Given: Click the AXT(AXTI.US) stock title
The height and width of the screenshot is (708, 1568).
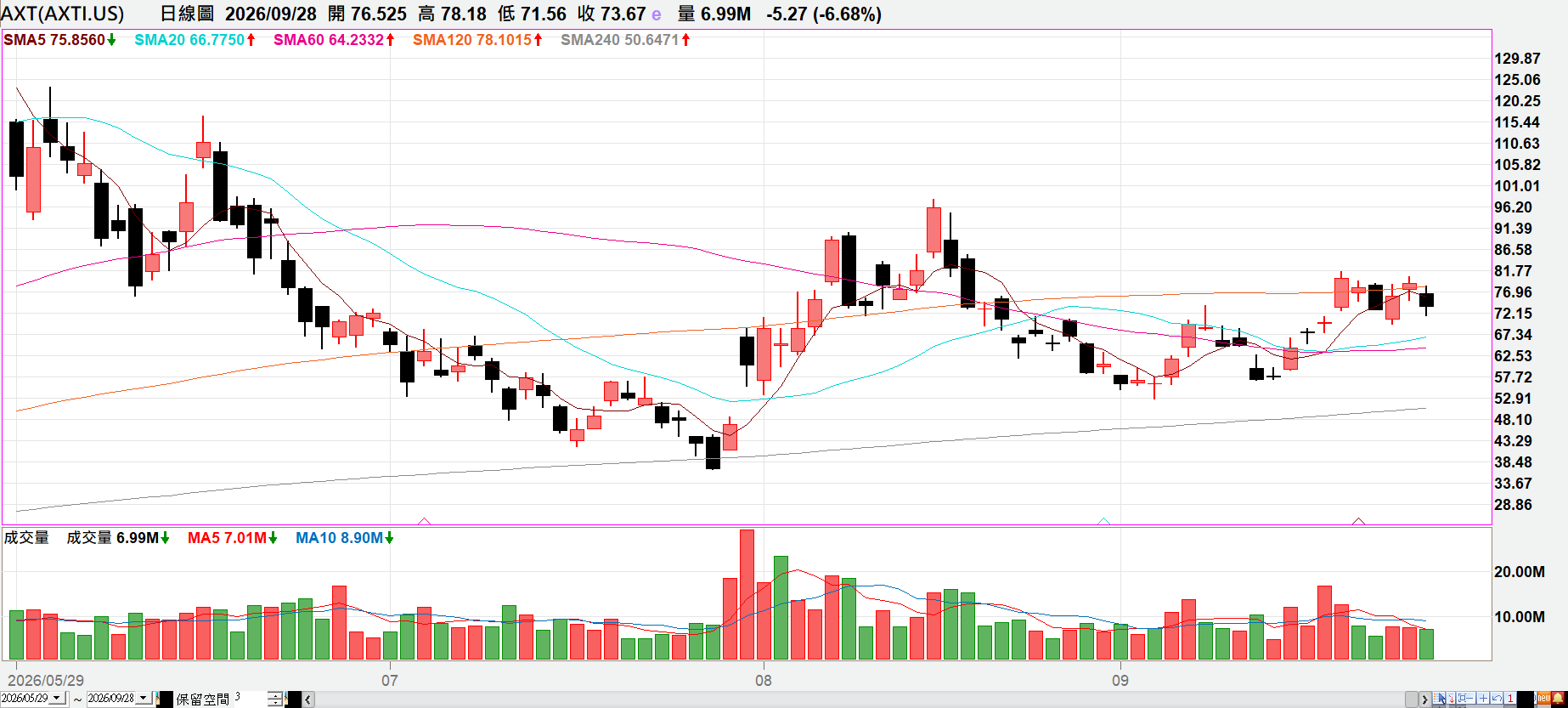Looking at the screenshot, I should [63, 14].
